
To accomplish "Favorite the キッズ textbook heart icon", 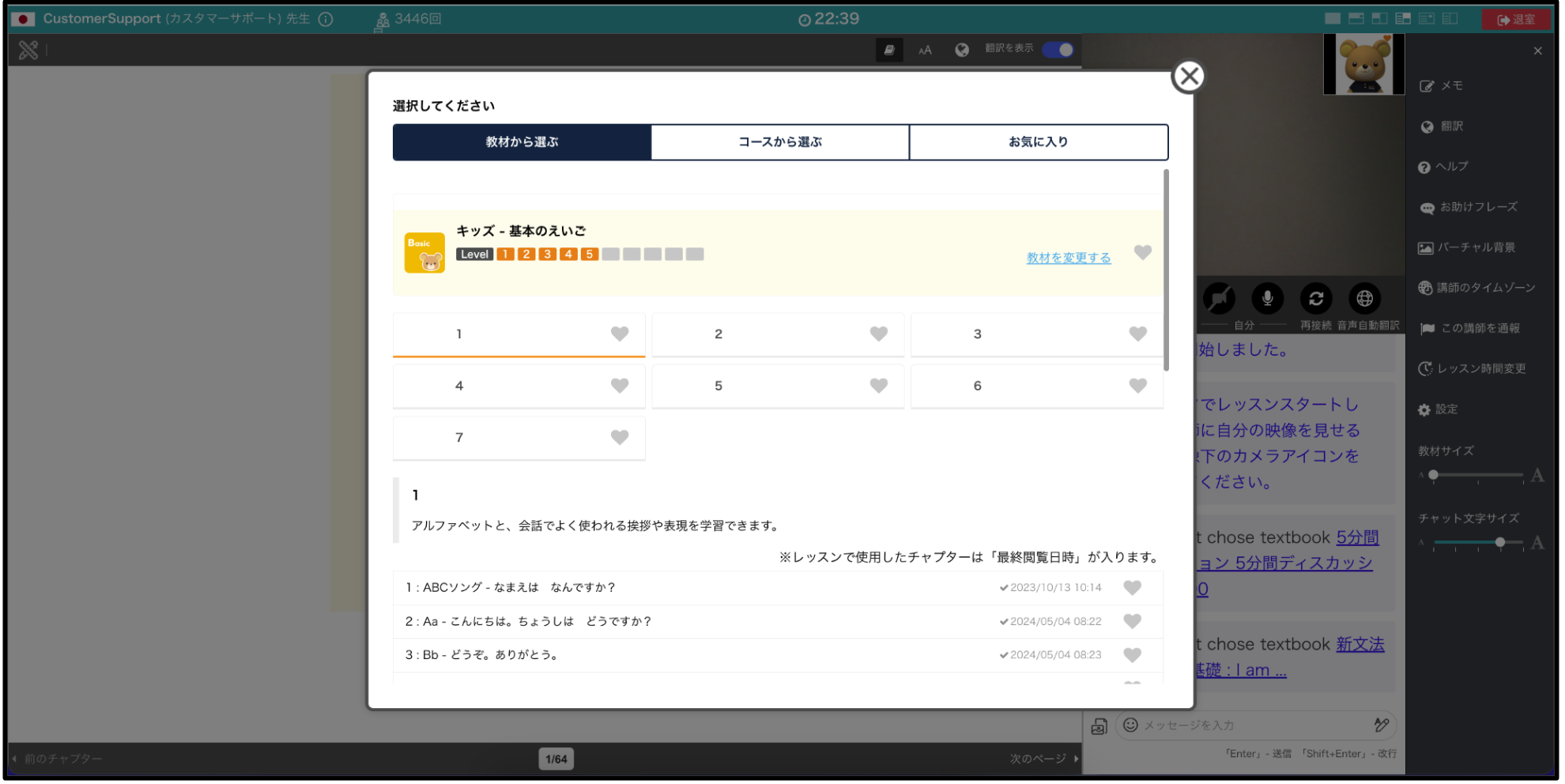I will click(x=1143, y=252).
